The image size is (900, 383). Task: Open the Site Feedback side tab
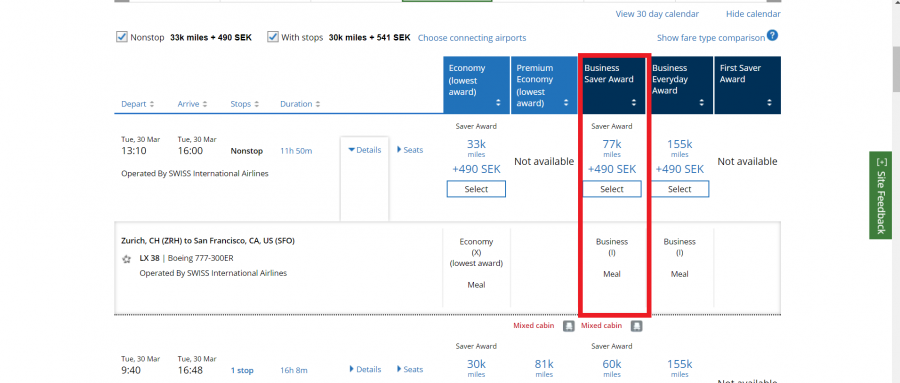click(880, 195)
